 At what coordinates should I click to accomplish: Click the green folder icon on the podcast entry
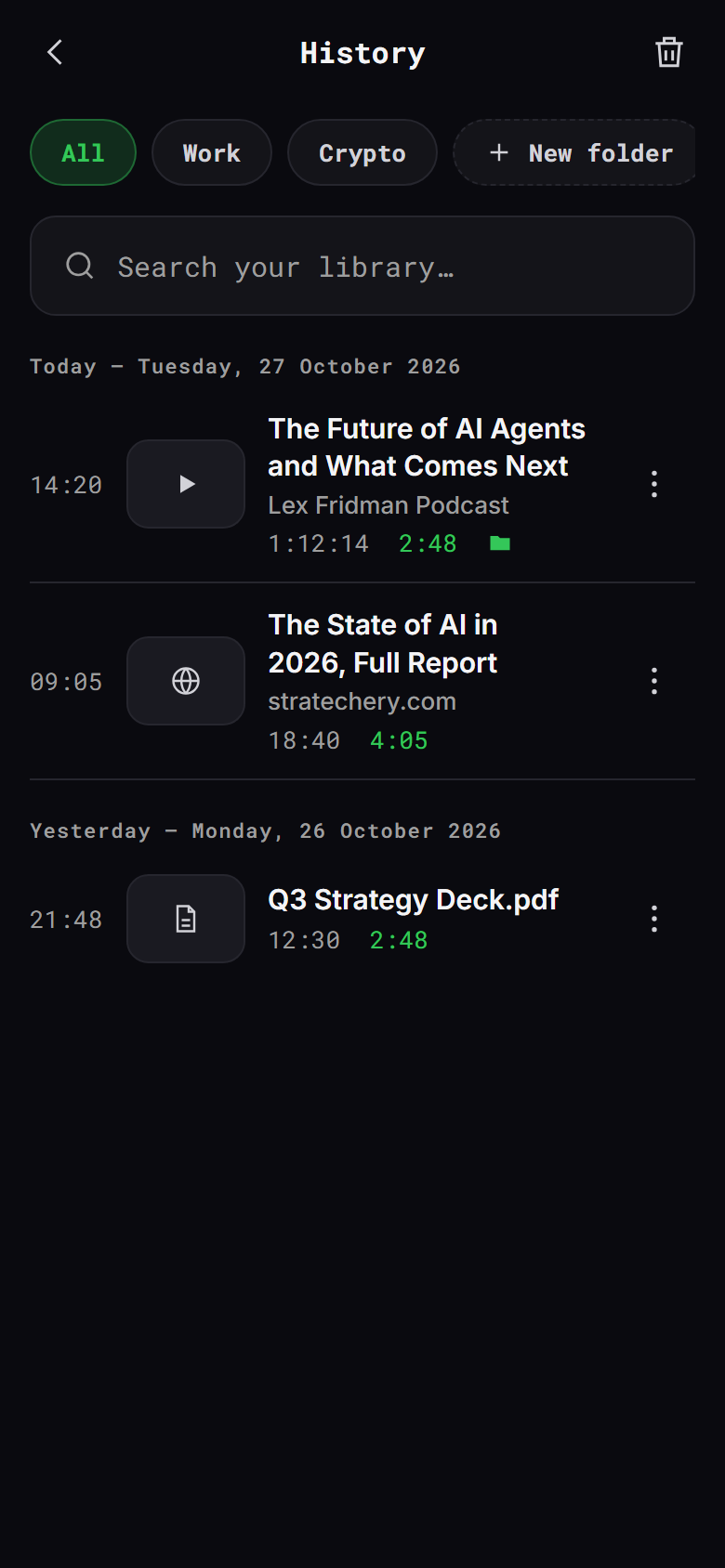tap(500, 543)
